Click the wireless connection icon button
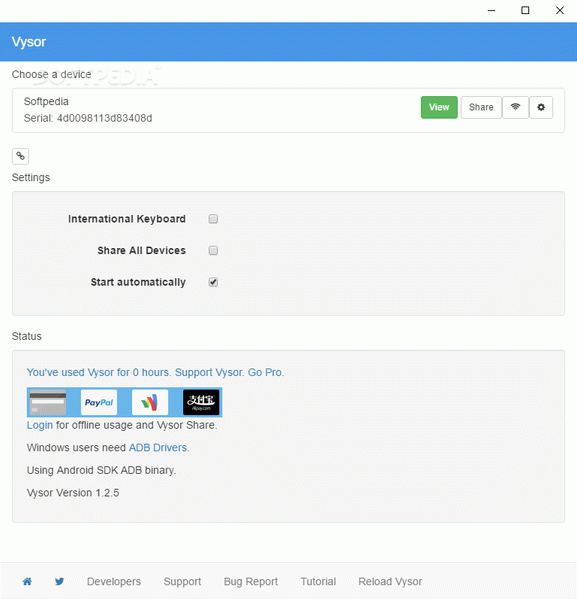 click(x=515, y=107)
